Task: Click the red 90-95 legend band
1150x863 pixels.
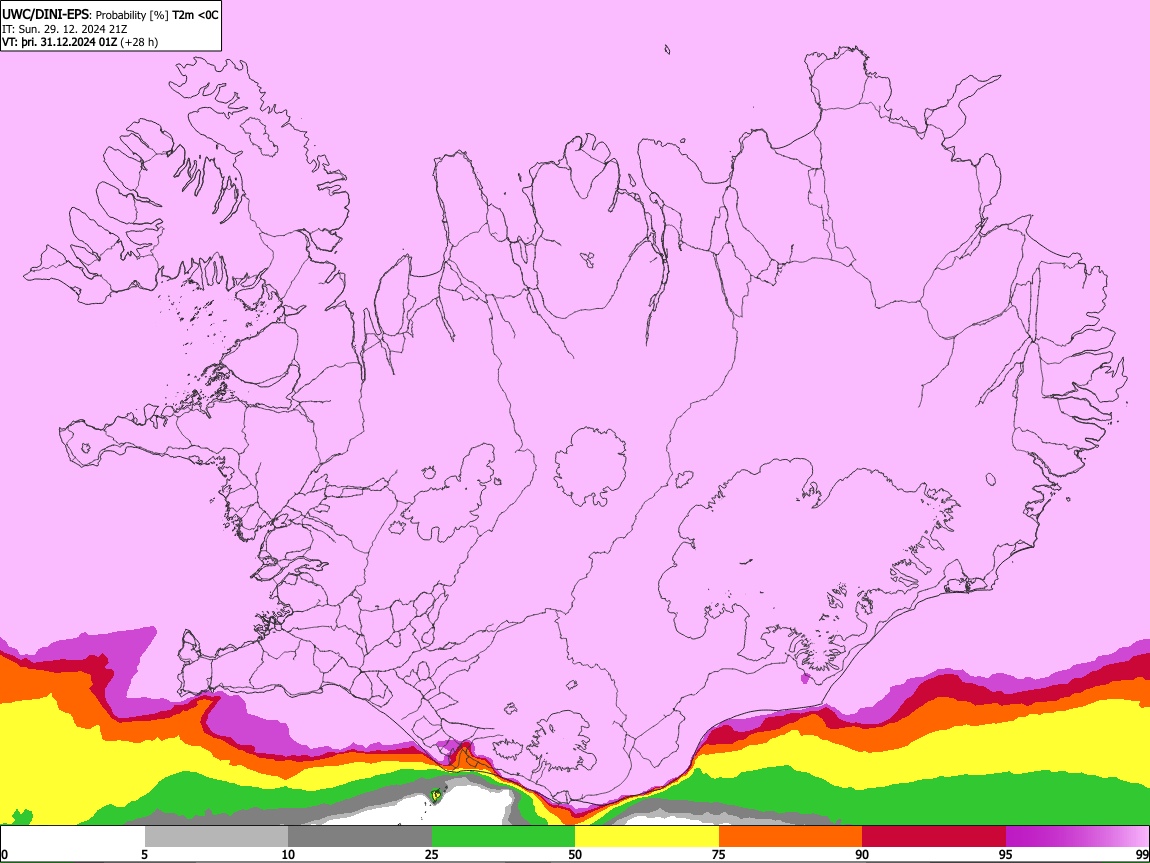Action: [x=934, y=837]
